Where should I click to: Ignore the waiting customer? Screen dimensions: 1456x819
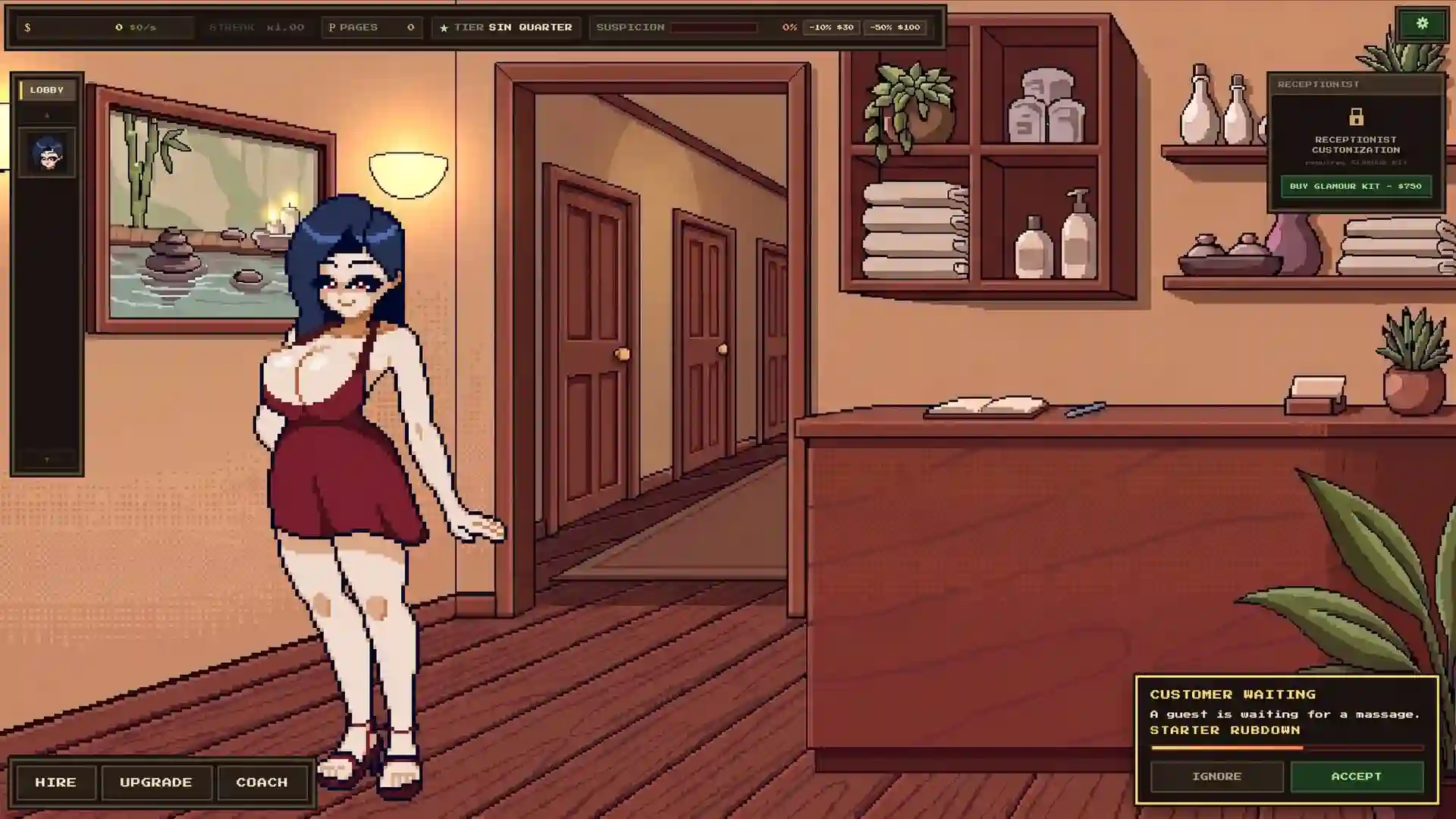1216,777
